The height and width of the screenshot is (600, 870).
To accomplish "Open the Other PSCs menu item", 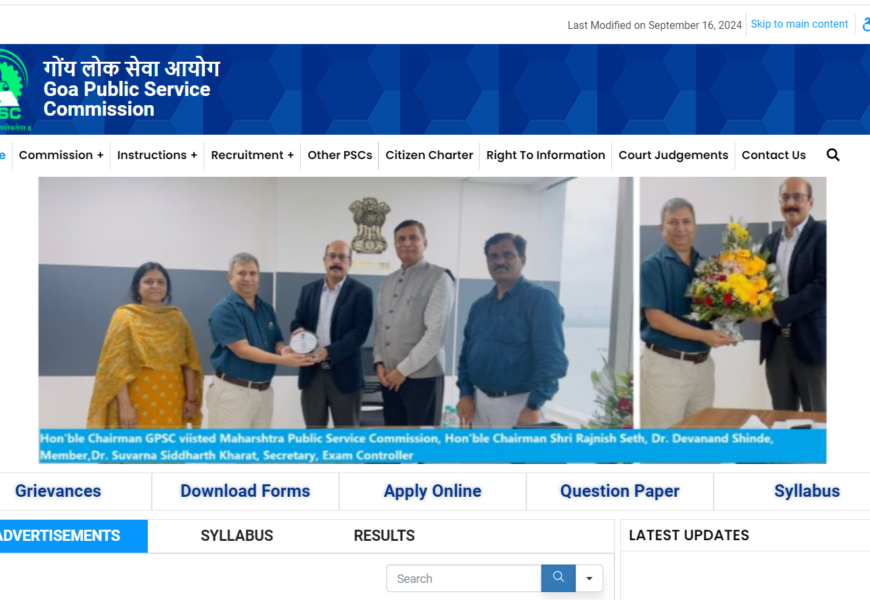I will [x=340, y=155].
